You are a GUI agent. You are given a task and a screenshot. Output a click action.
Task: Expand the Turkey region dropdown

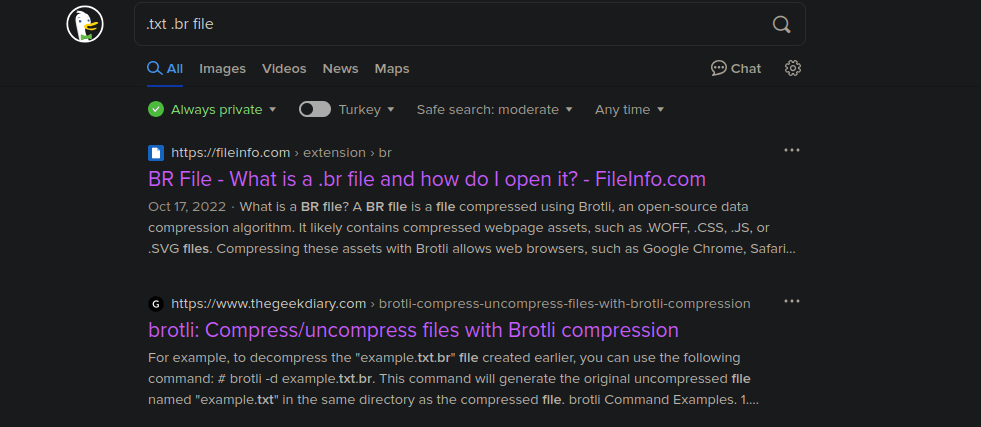367,109
